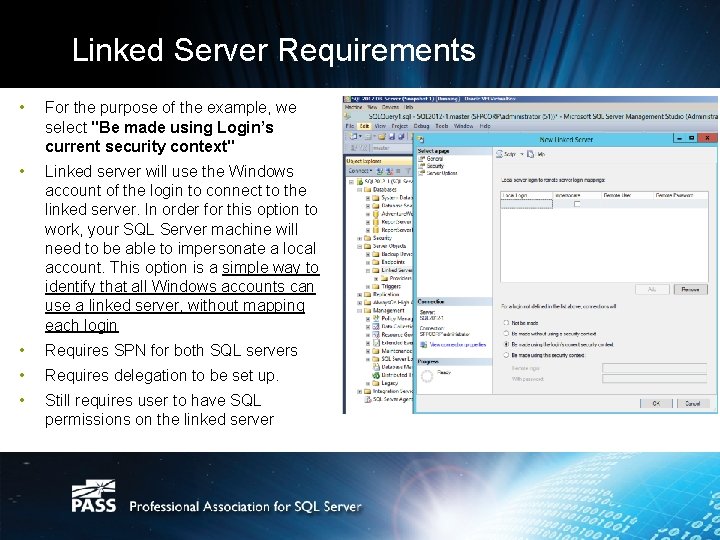Select the Triggers folder in Object Explorer
The width and height of the screenshot is (720, 540).
387,286
